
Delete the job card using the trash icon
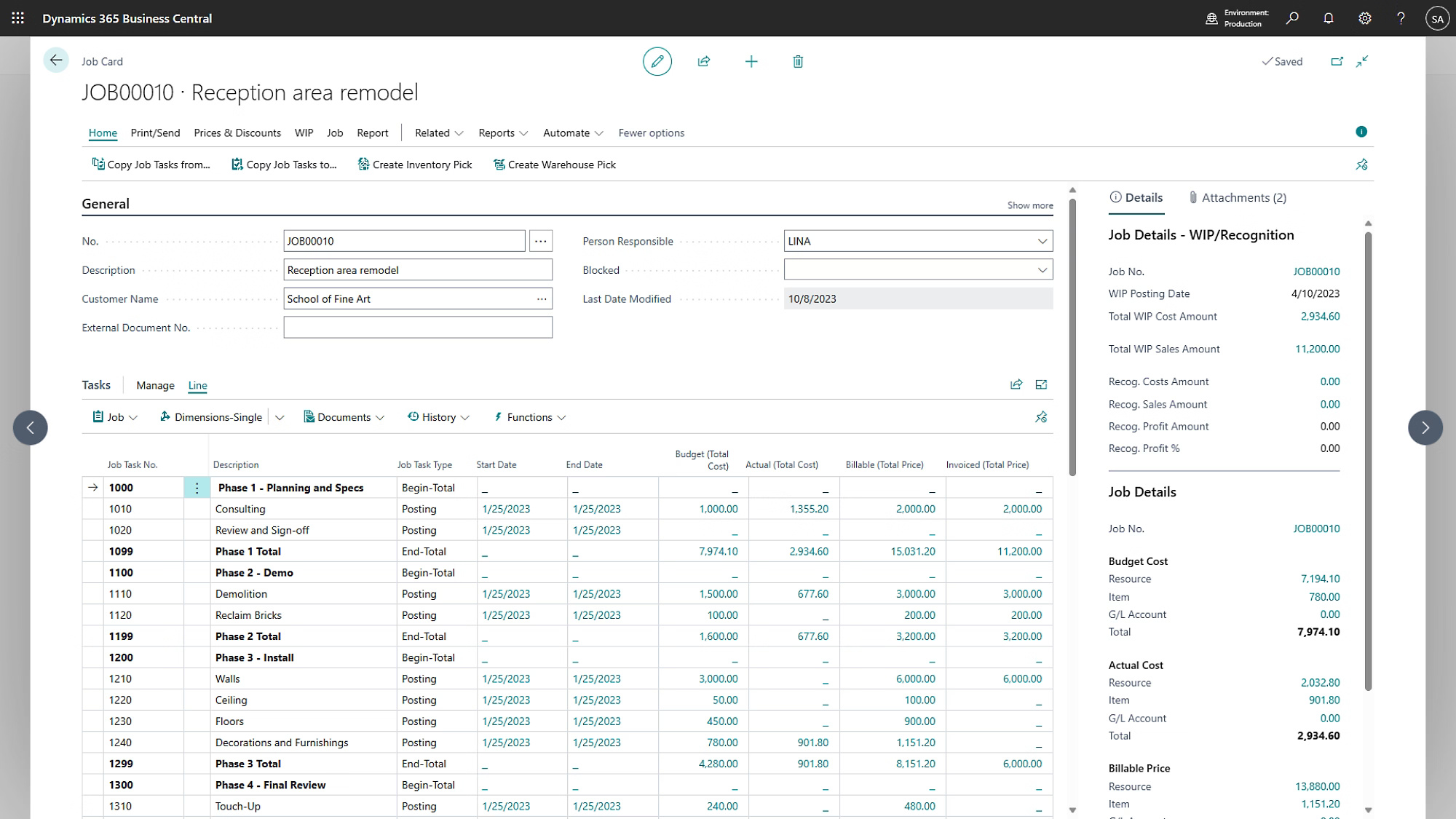point(798,61)
